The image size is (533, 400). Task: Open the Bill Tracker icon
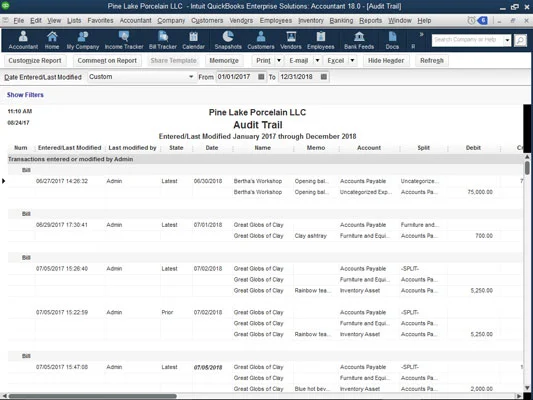click(x=163, y=40)
